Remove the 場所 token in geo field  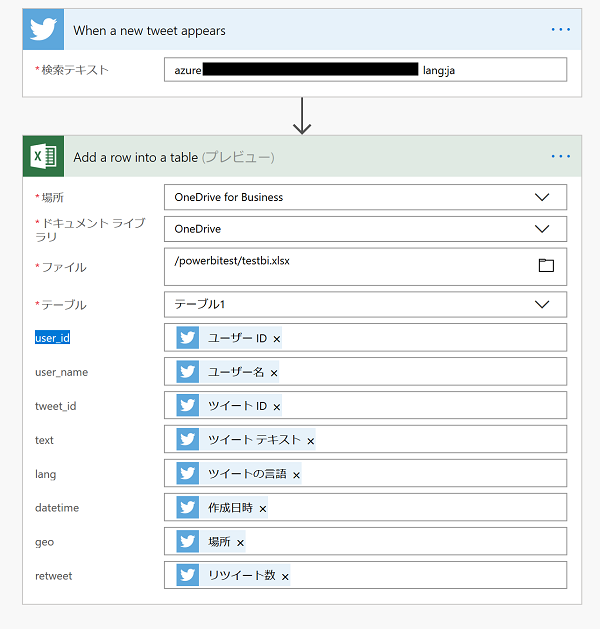[x=240, y=543]
